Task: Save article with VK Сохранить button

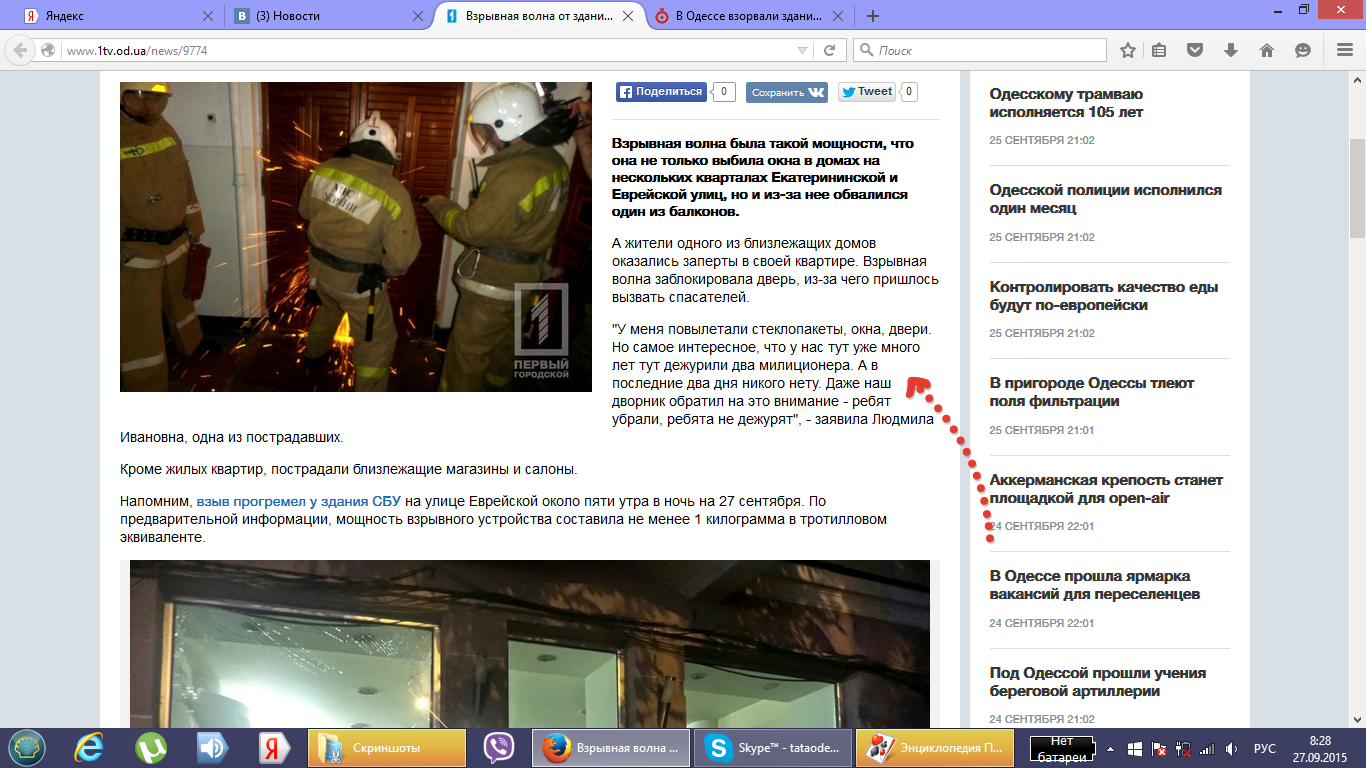Action: (x=788, y=92)
